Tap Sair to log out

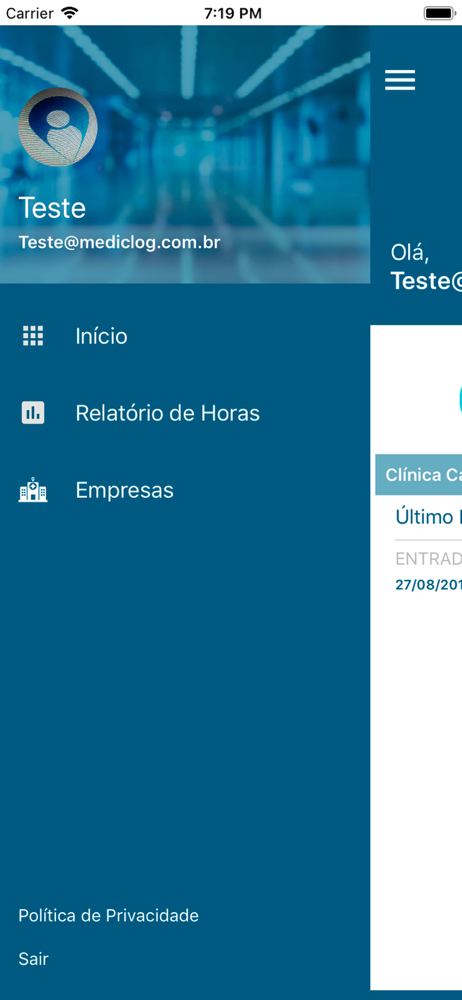coord(33,959)
